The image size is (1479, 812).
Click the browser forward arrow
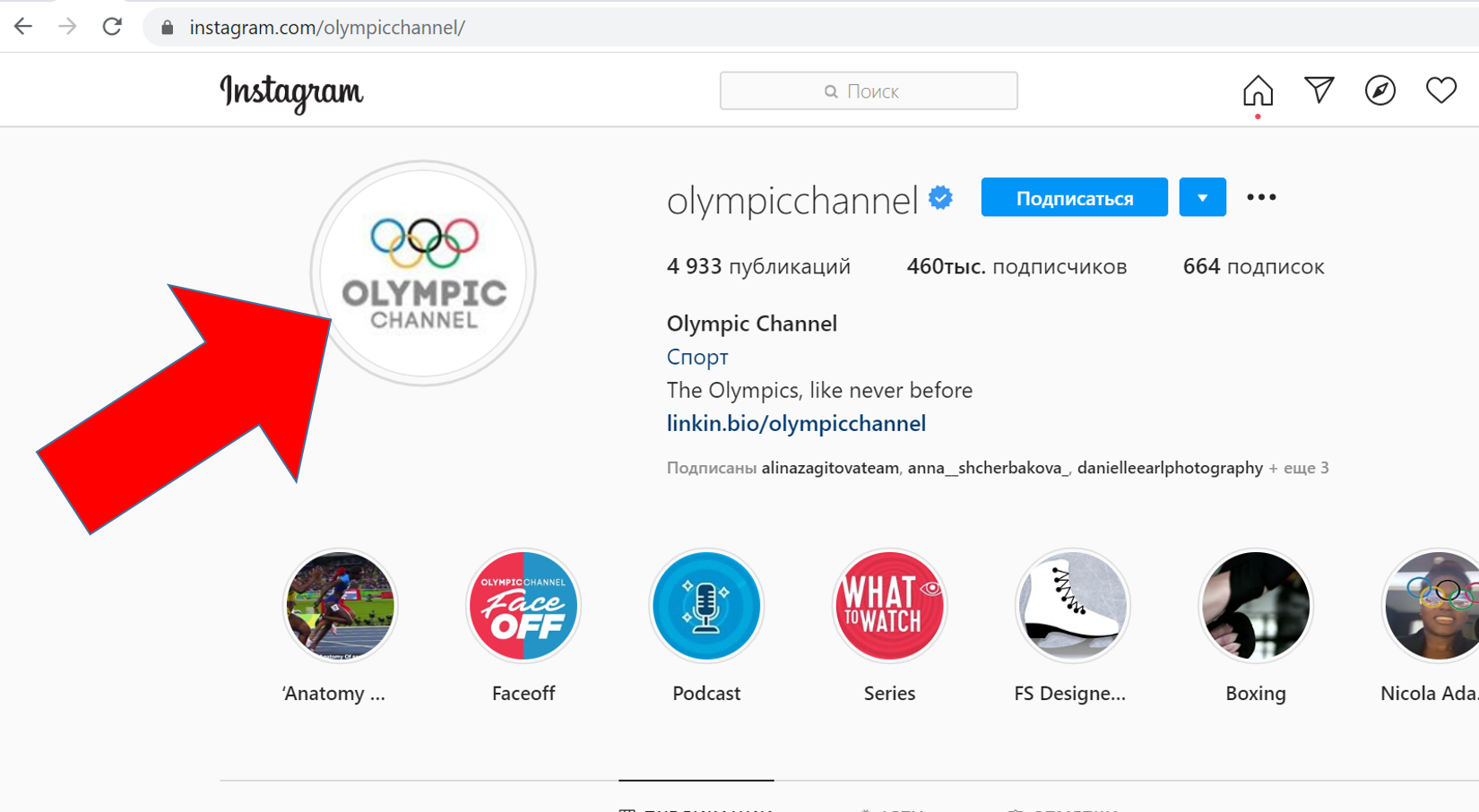[67, 27]
